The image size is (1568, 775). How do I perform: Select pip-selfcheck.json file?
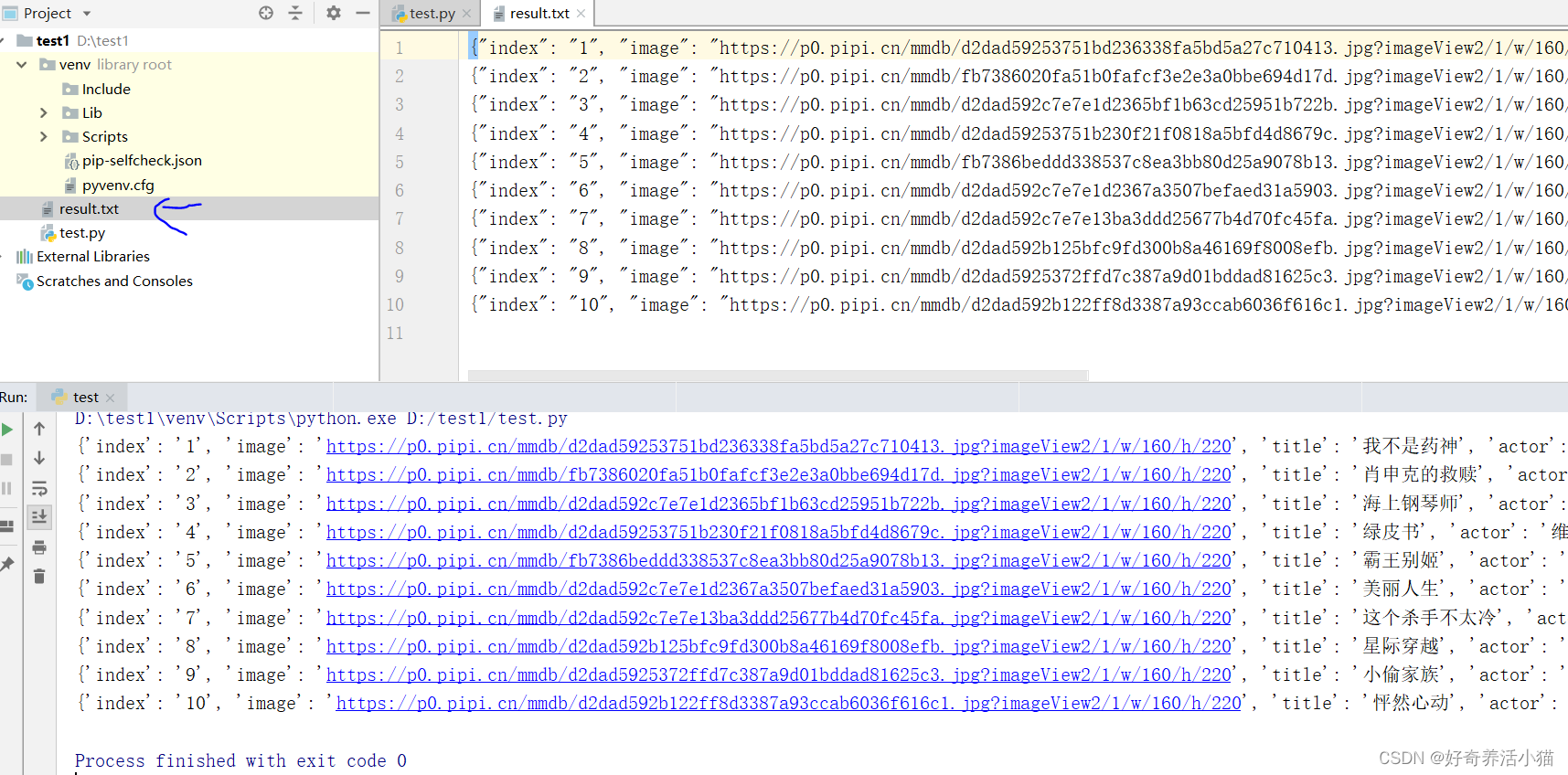(x=133, y=160)
